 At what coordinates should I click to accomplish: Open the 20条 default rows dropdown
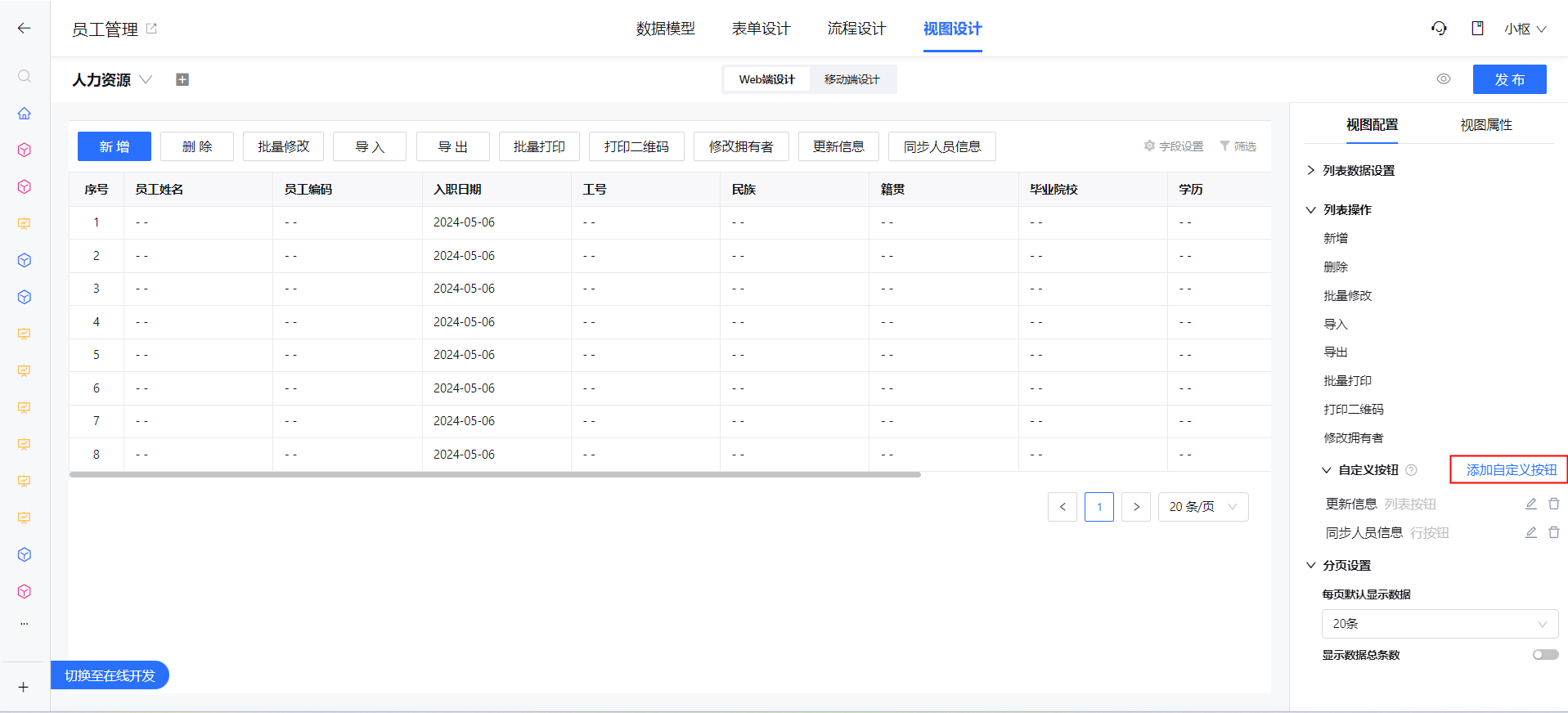point(1440,624)
